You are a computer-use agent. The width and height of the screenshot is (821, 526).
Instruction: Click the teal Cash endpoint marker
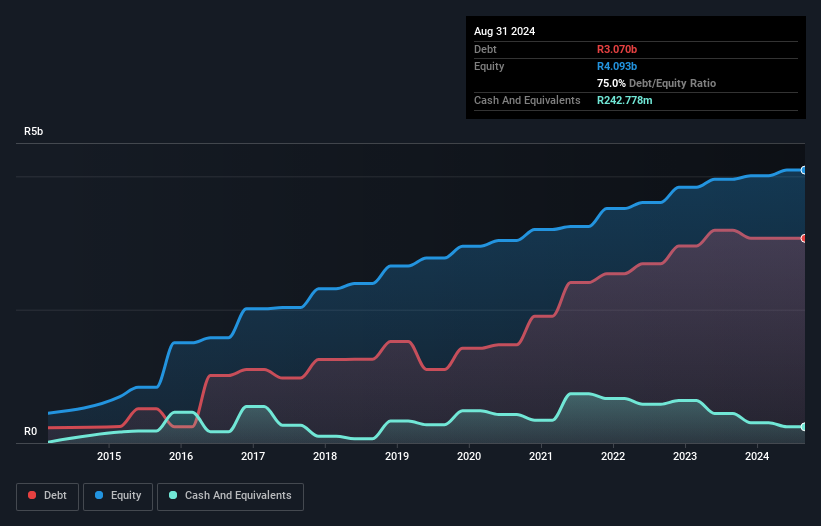pyautogui.click(x=804, y=427)
